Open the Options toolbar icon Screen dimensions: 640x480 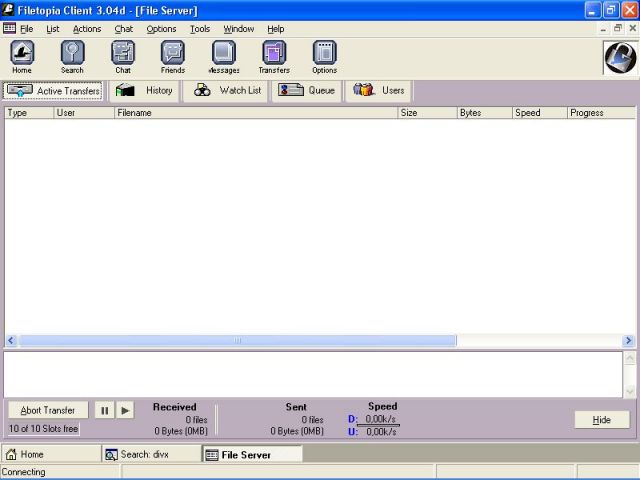pos(324,57)
